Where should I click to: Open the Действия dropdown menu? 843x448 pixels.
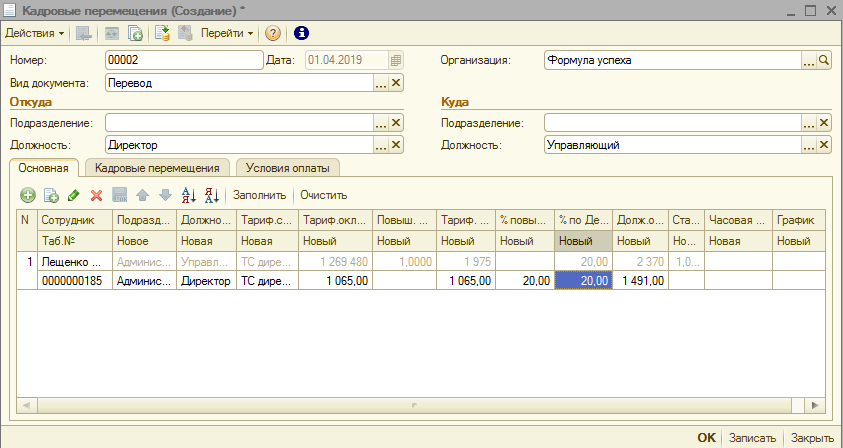pyautogui.click(x=35, y=33)
